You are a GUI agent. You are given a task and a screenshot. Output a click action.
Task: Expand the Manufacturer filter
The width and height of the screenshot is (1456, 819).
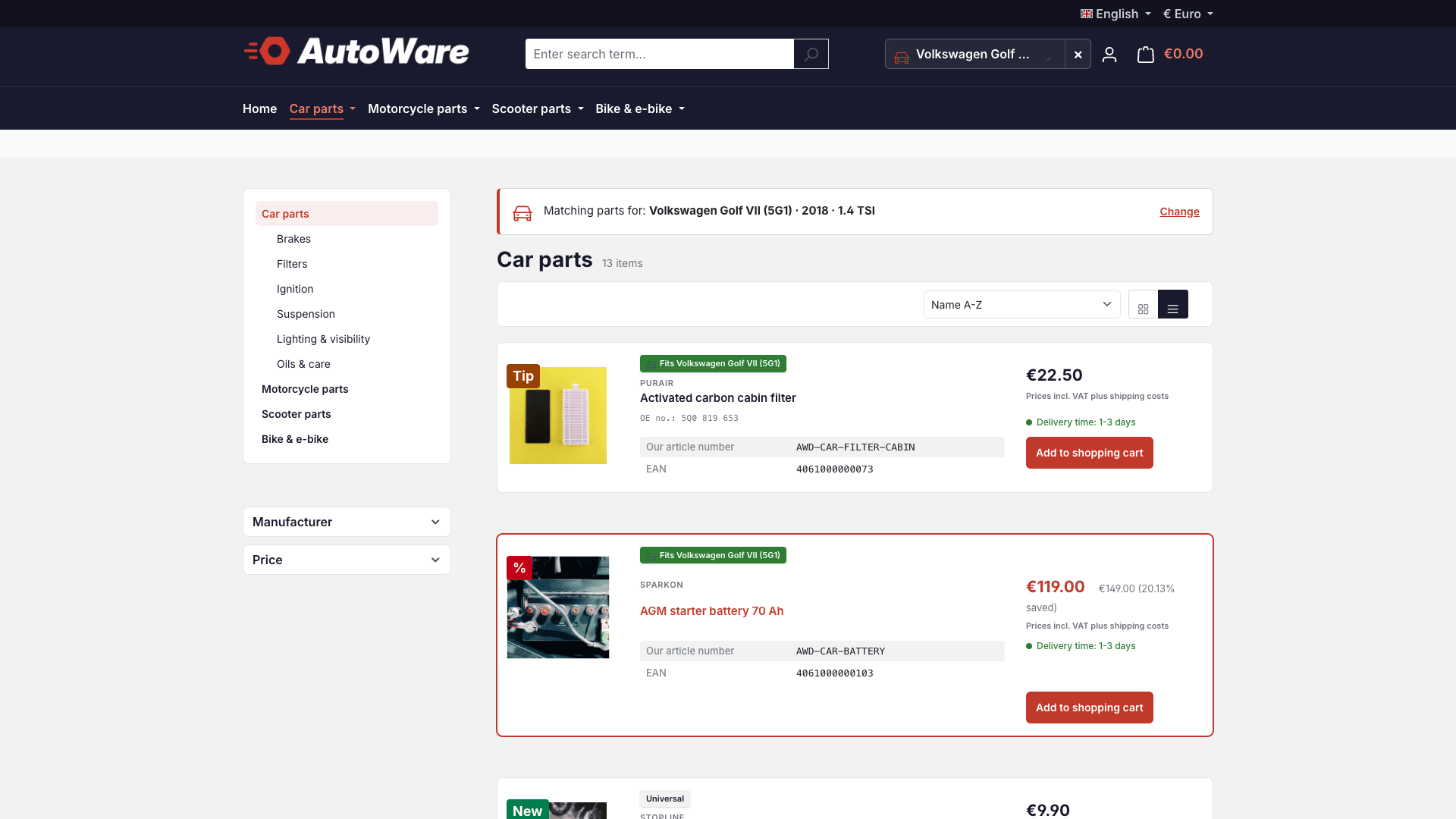[x=347, y=522]
